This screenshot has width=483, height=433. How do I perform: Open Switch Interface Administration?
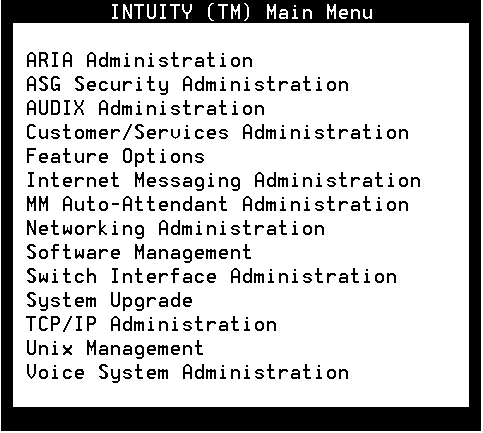(211, 276)
